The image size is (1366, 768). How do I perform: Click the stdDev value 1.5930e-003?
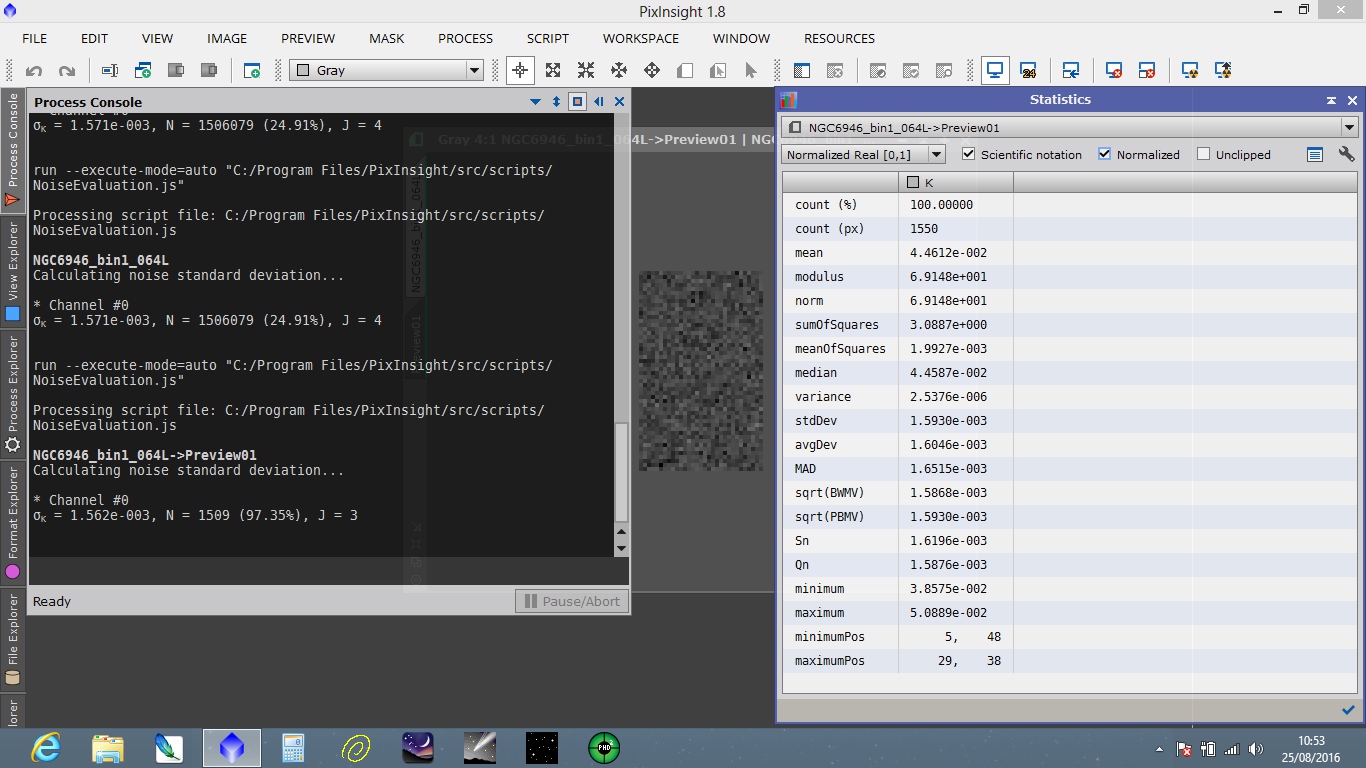coord(946,421)
